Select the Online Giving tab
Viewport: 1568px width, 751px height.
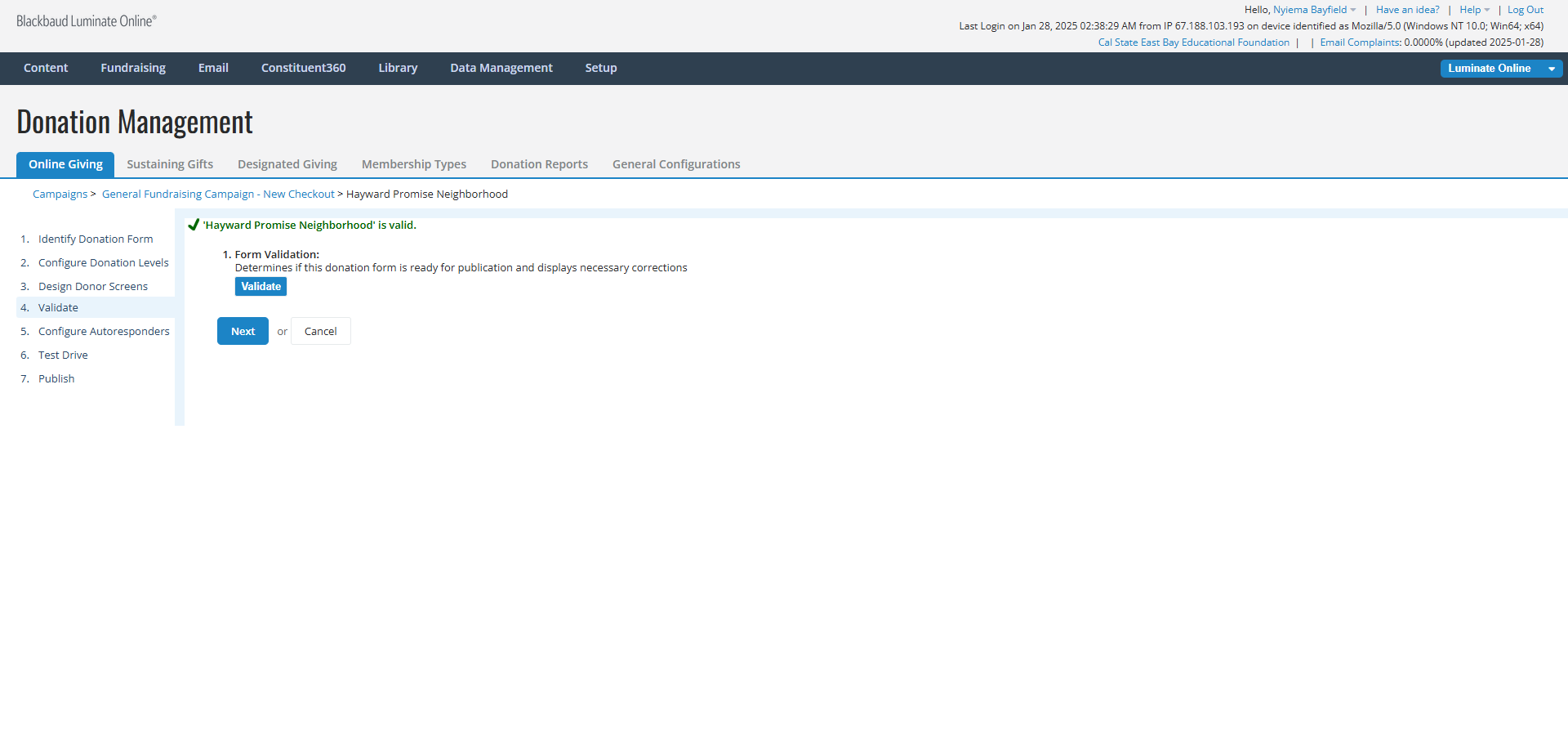65,164
